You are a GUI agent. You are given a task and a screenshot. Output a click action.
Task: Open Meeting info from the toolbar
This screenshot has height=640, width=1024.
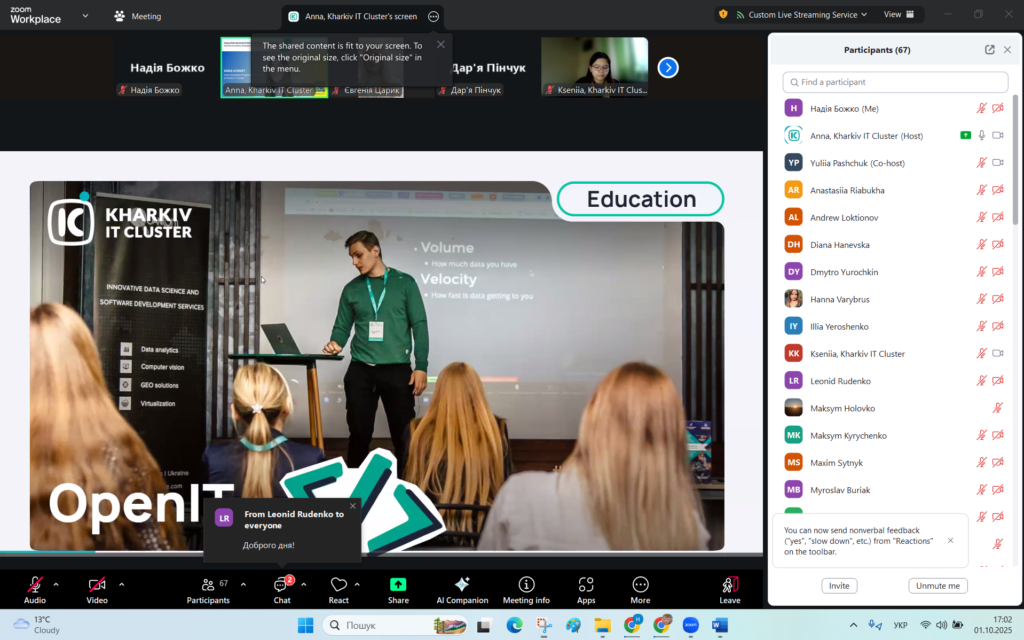(526, 585)
